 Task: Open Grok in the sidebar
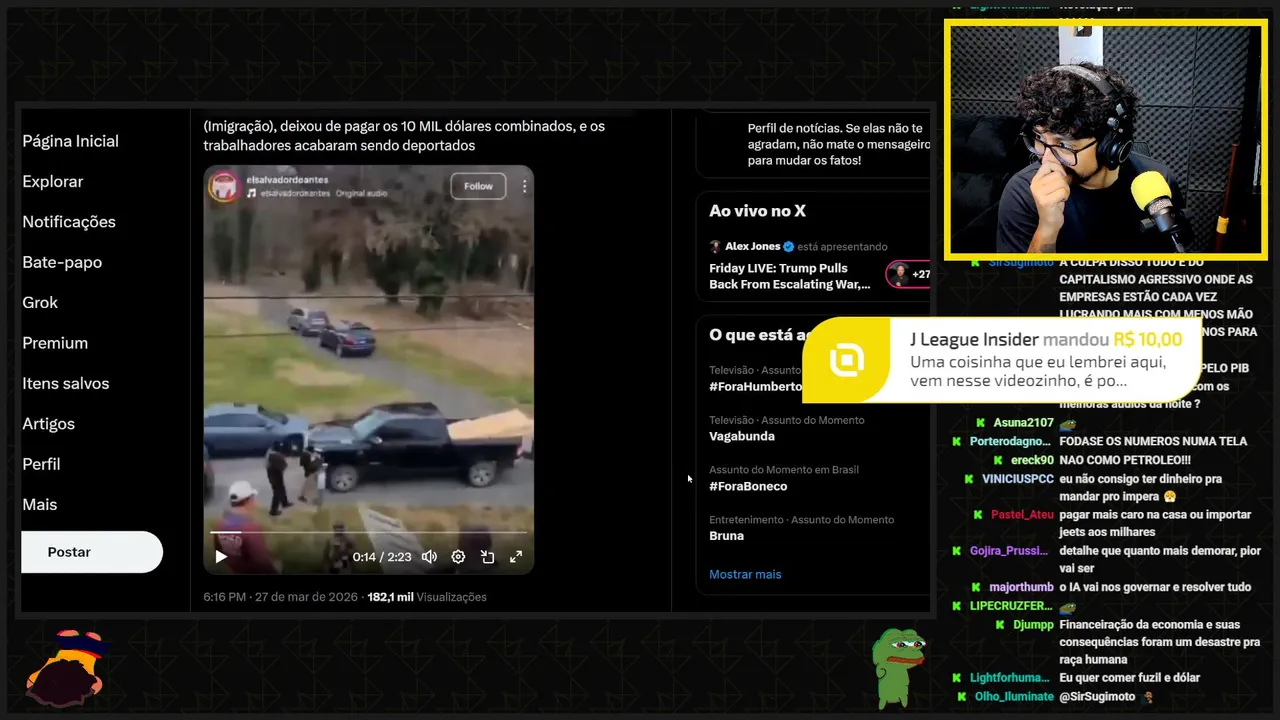[40, 302]
